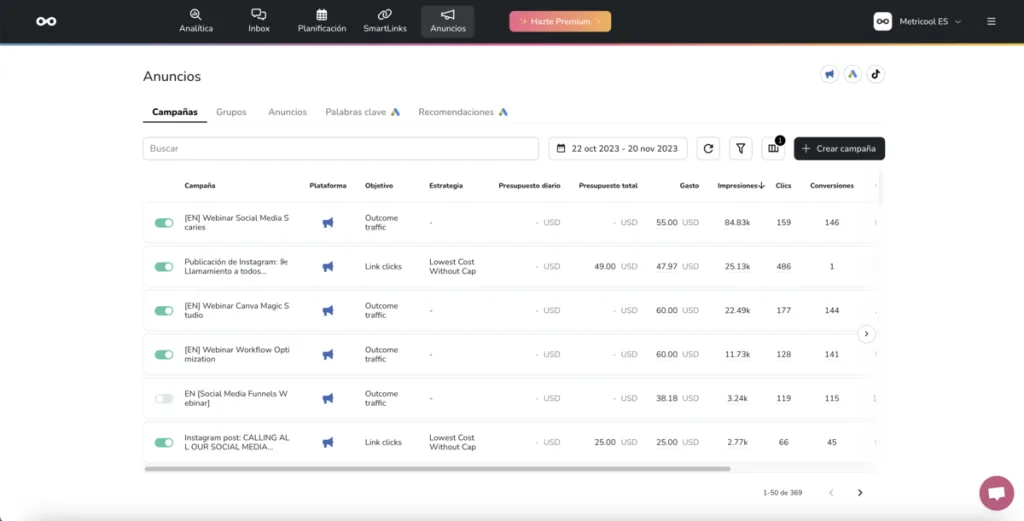Image resolution: width=1024 pixels, height=521 pixels.
Task: Click the Metricool ES account avatar
Action: 882,22
